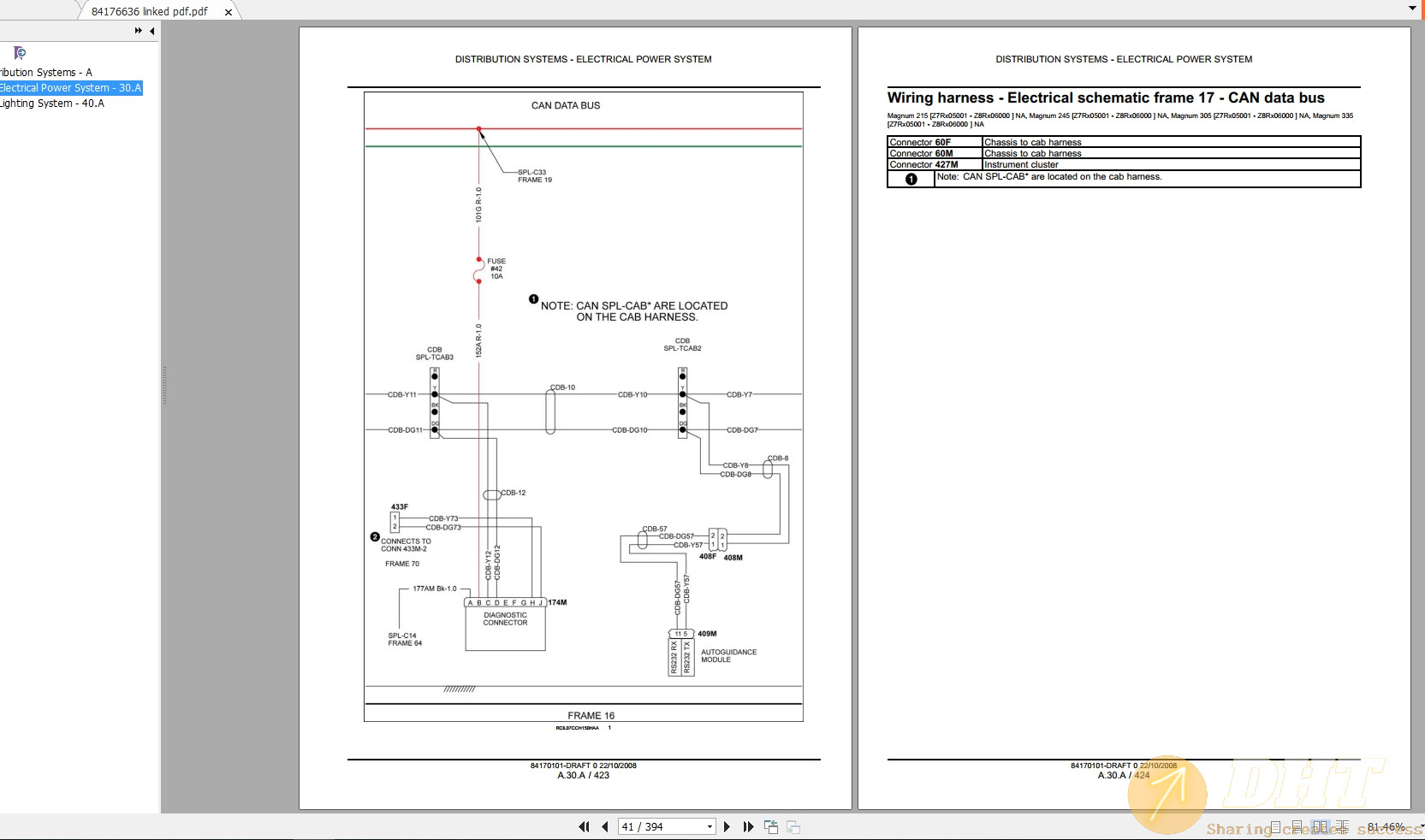Image resolution: width=1425 pixels, height=840 pixels.
Task: Select the 84176636 linked pdf.pdf tab
Action: tap(149, 12)
